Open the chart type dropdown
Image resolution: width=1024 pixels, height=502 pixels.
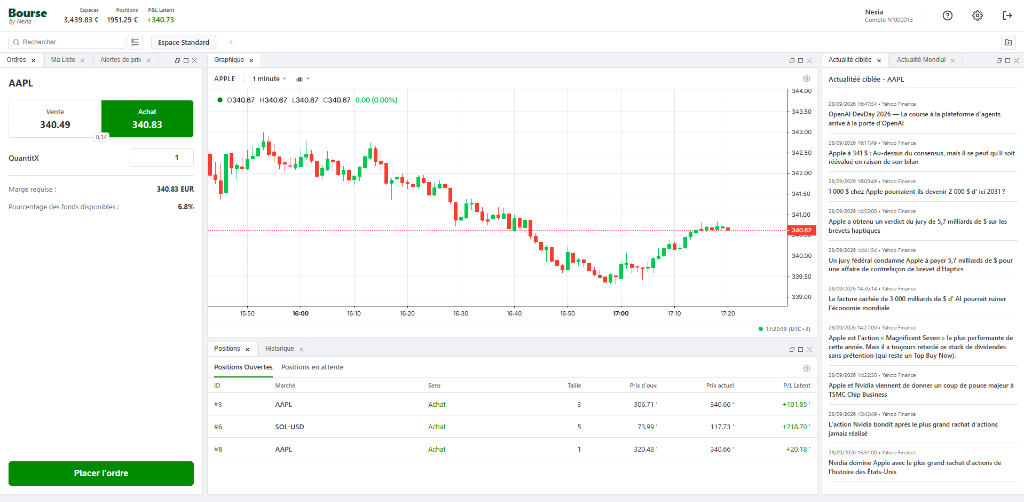click(x=303, y=78)
